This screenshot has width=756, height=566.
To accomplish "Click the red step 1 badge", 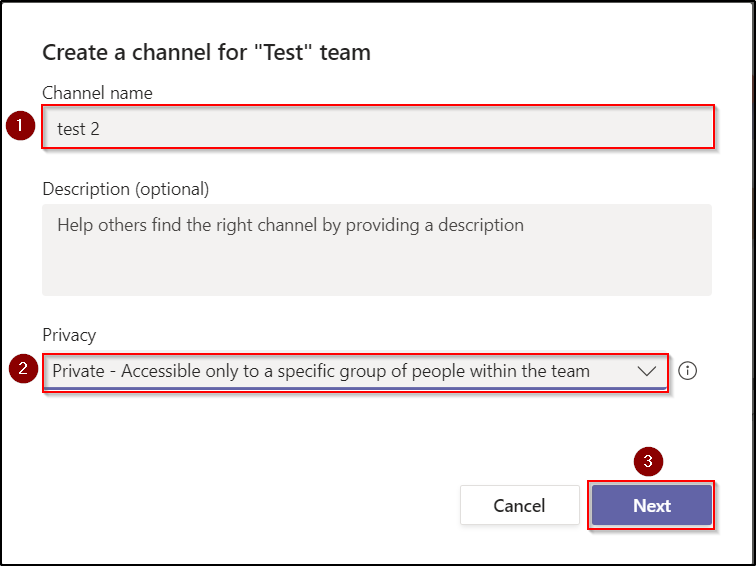I will (22, 127).
